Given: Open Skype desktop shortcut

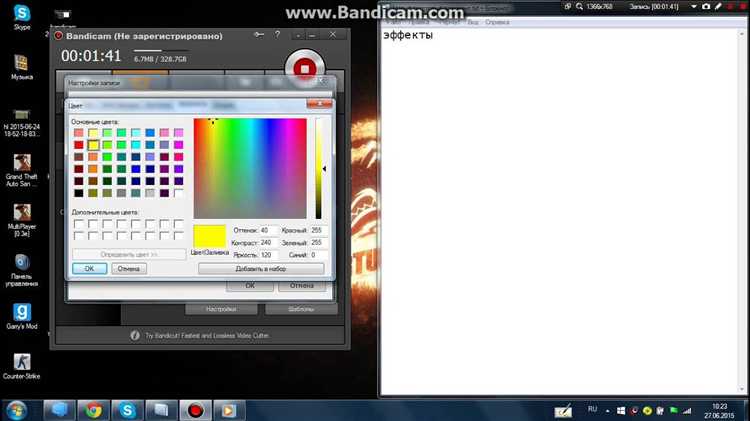Looking at the screenshot, I should 22,13.
